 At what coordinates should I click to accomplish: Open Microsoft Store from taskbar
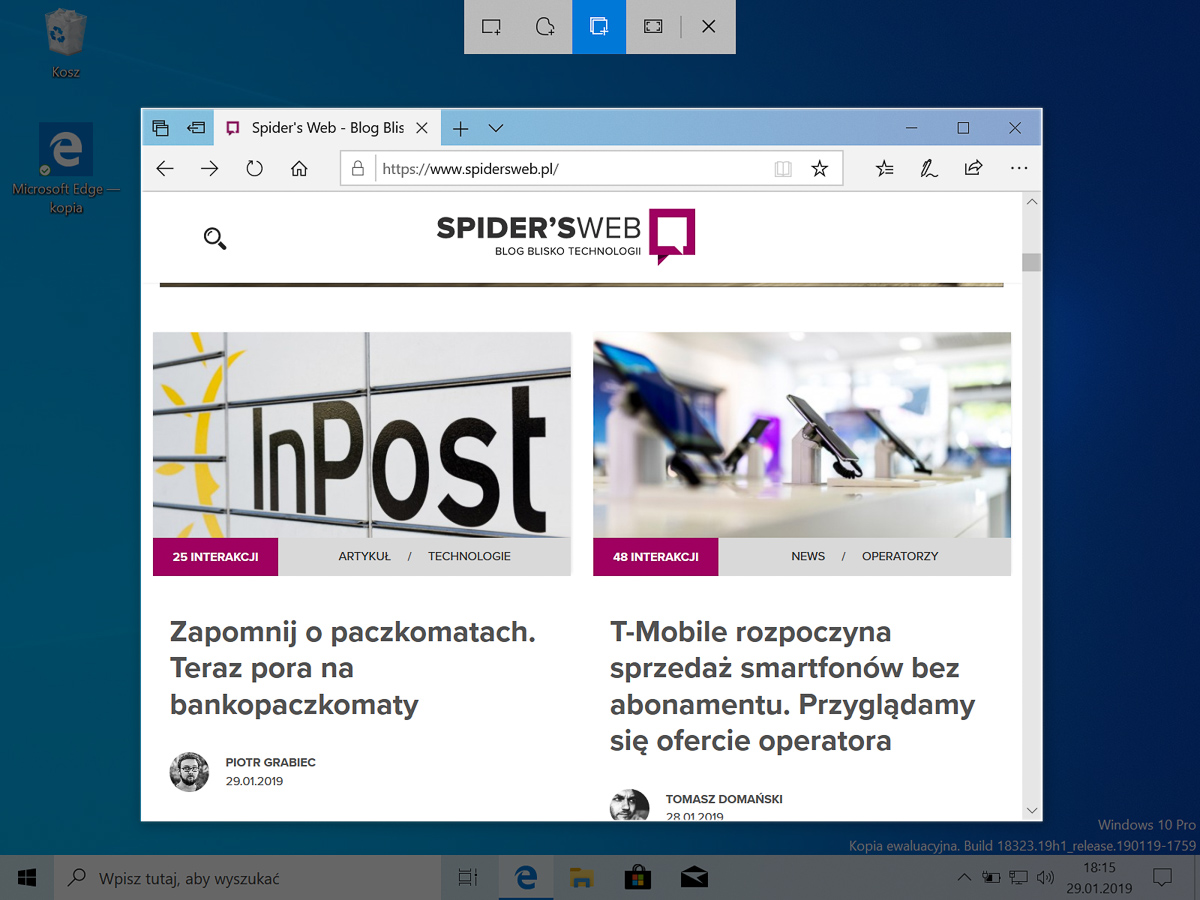click(x=637, y=878)
